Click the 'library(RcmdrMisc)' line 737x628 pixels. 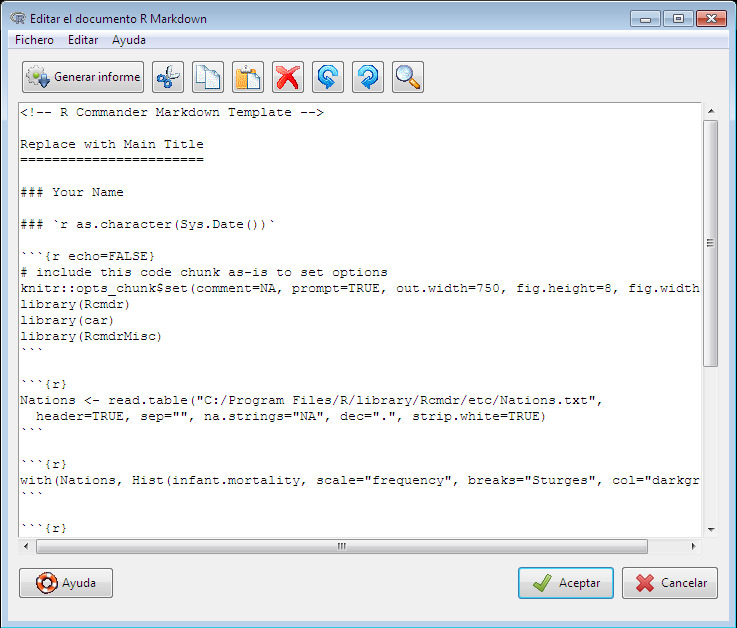(91, 336)
